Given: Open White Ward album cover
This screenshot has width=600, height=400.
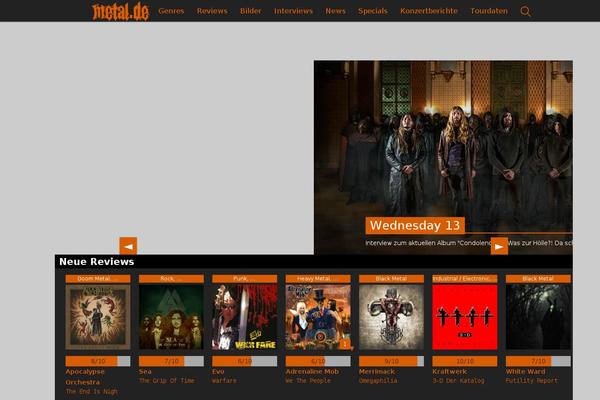Looking at the screenshot, I should [x=538, y=317].
